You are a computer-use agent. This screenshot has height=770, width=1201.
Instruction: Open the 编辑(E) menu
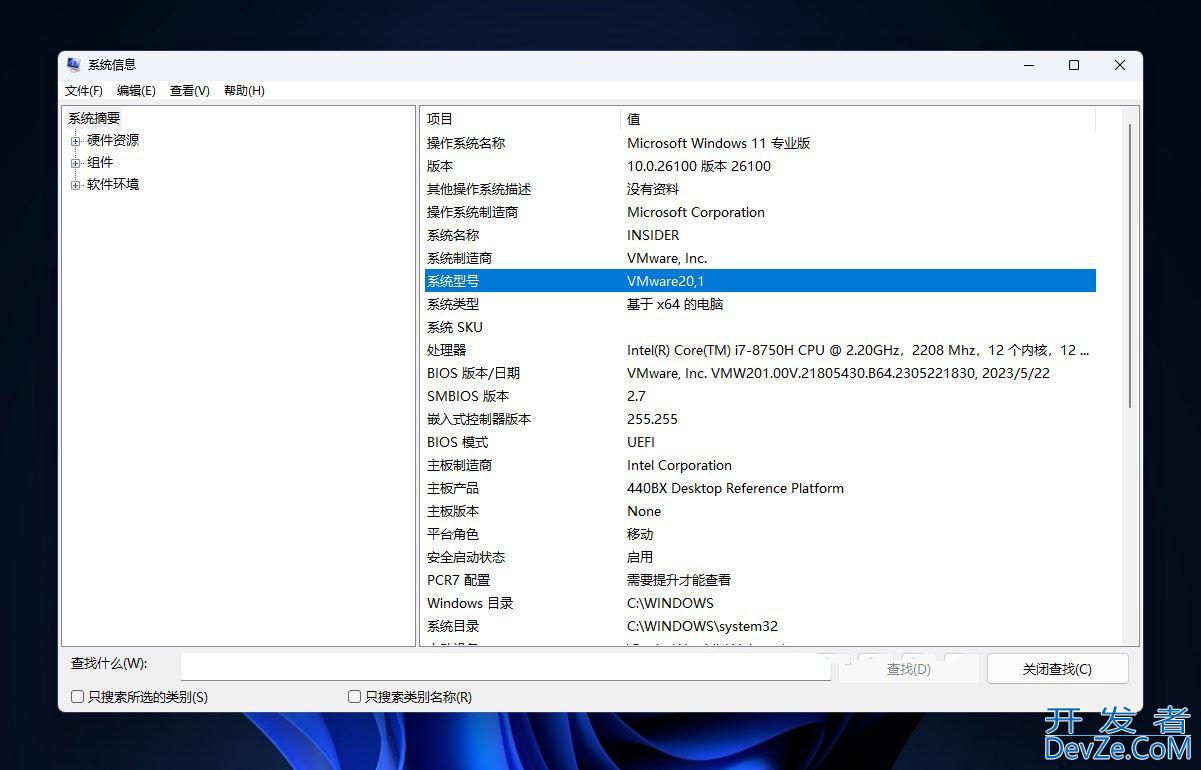click(136, 91)
